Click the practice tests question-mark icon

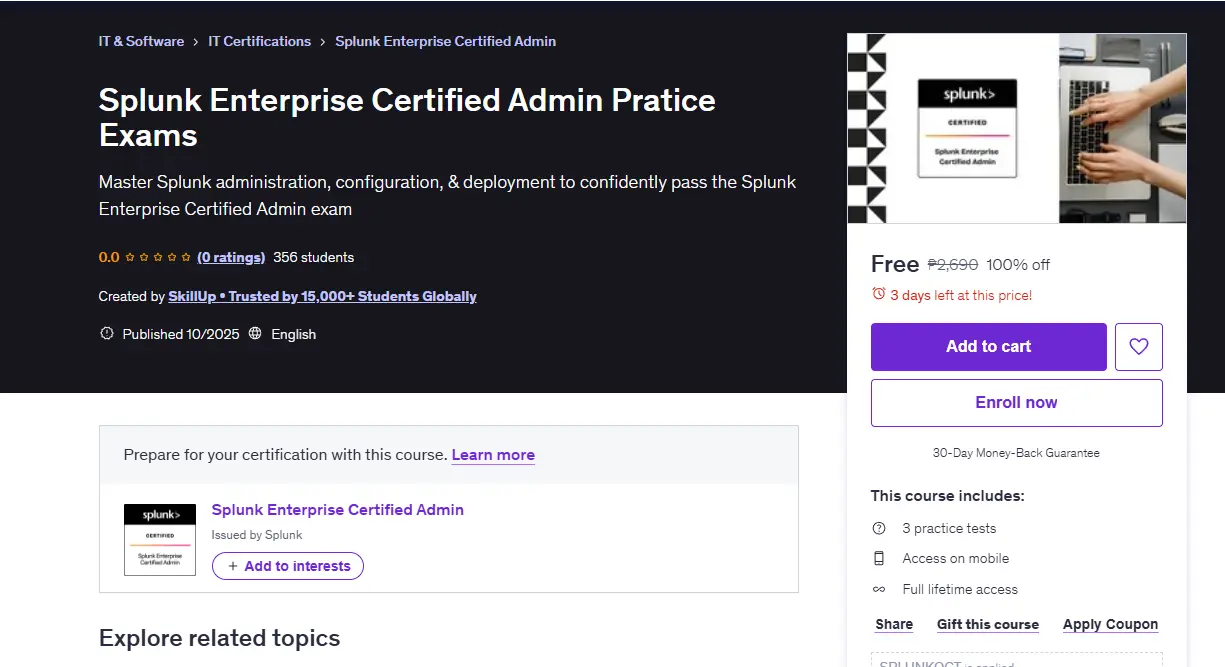click(879, 528)
